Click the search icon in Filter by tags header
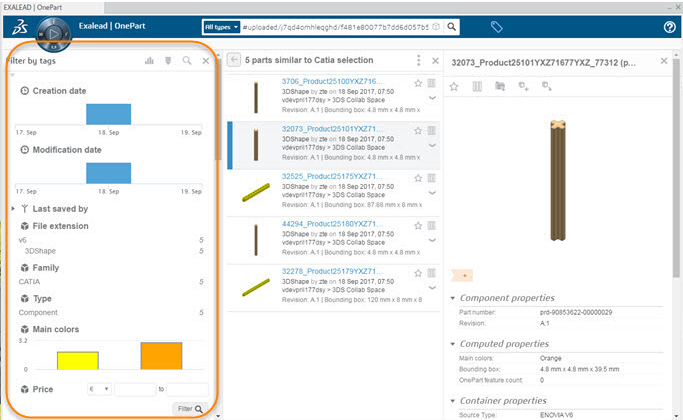This screenshot has height=420, width=683. pyautogui.click(x=187, y=61)
